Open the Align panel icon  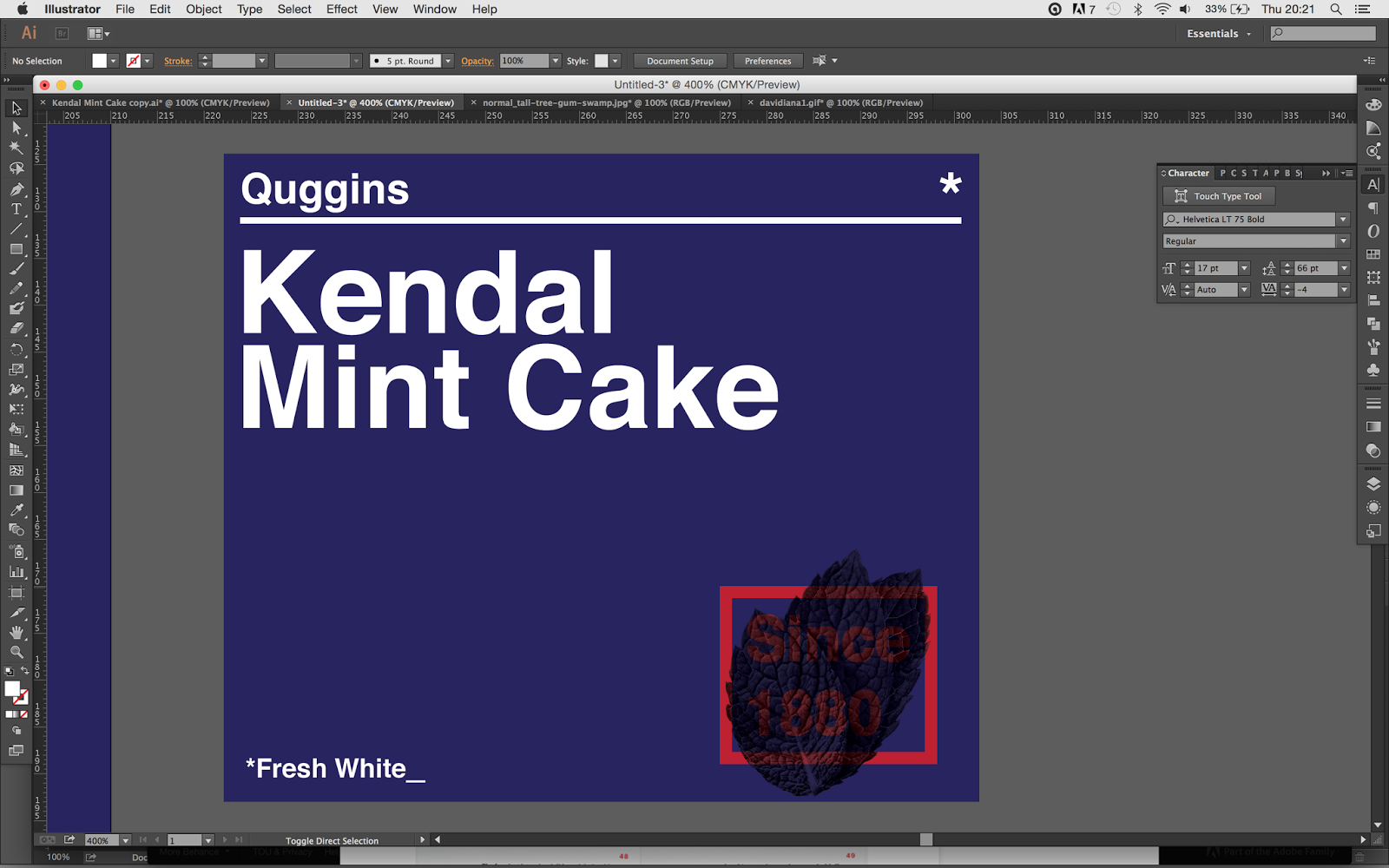[x=1373, y=300]
